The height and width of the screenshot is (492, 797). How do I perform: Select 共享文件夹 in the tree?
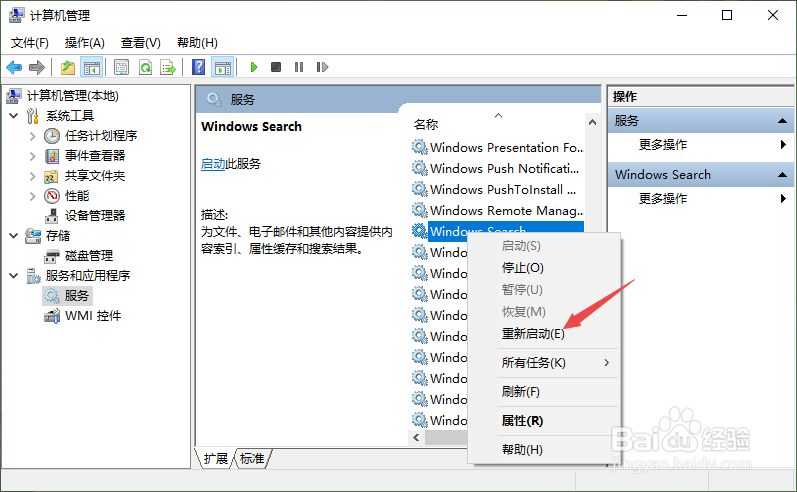point(95,176)
